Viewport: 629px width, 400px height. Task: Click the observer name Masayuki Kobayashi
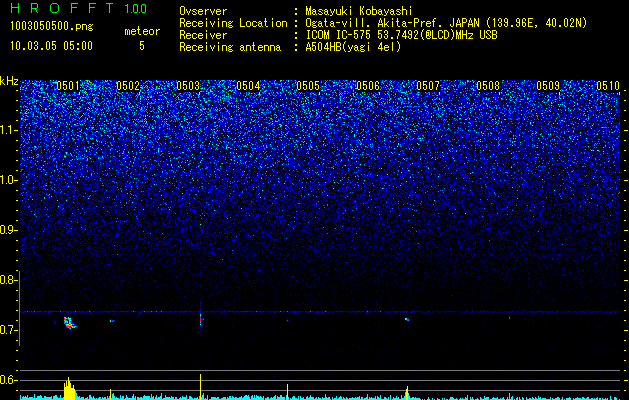[x=359, y=11]
